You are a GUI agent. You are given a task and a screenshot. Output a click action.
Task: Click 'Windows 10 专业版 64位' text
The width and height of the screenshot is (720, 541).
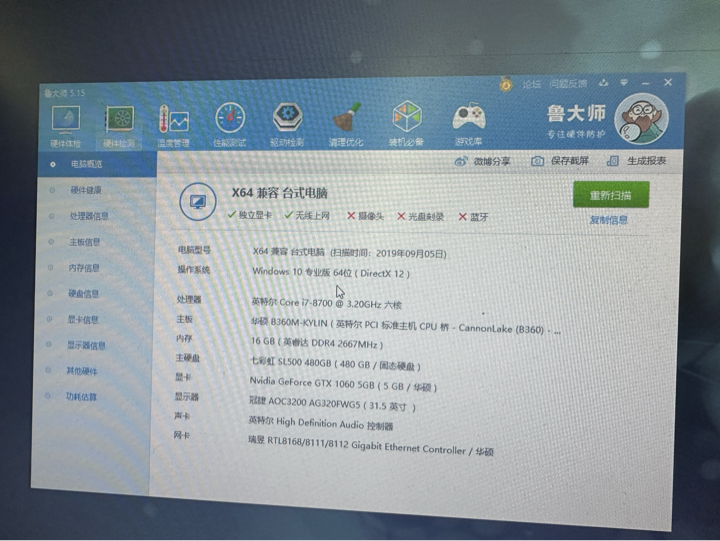[x=302, y=272]
